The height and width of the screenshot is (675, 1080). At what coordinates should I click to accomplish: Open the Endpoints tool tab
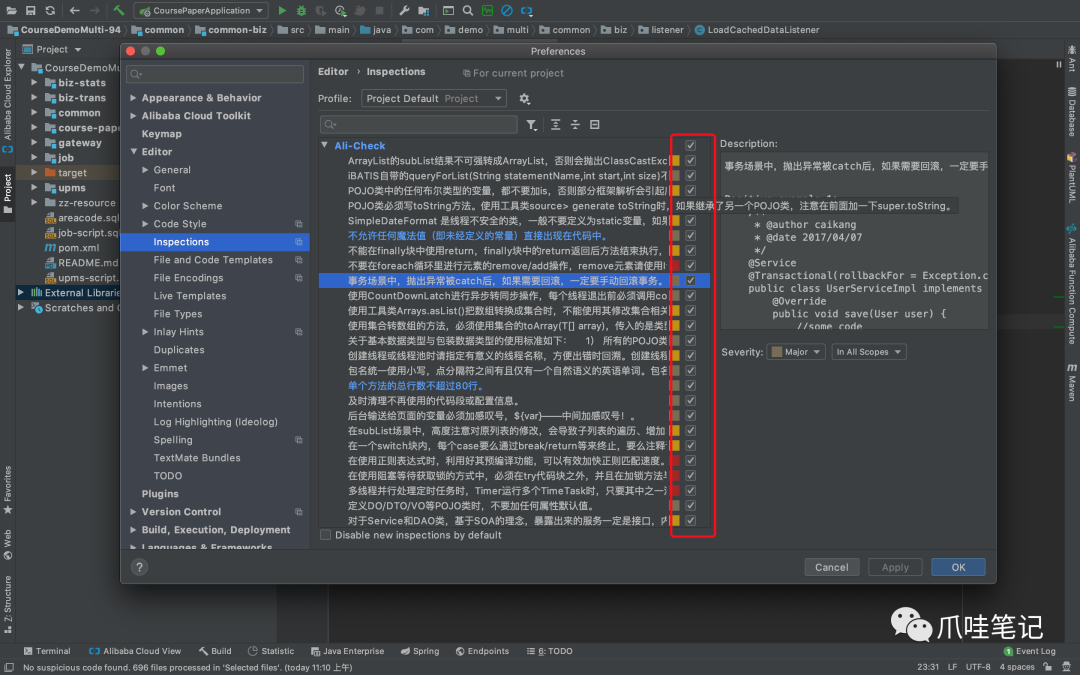pos(482,651)
